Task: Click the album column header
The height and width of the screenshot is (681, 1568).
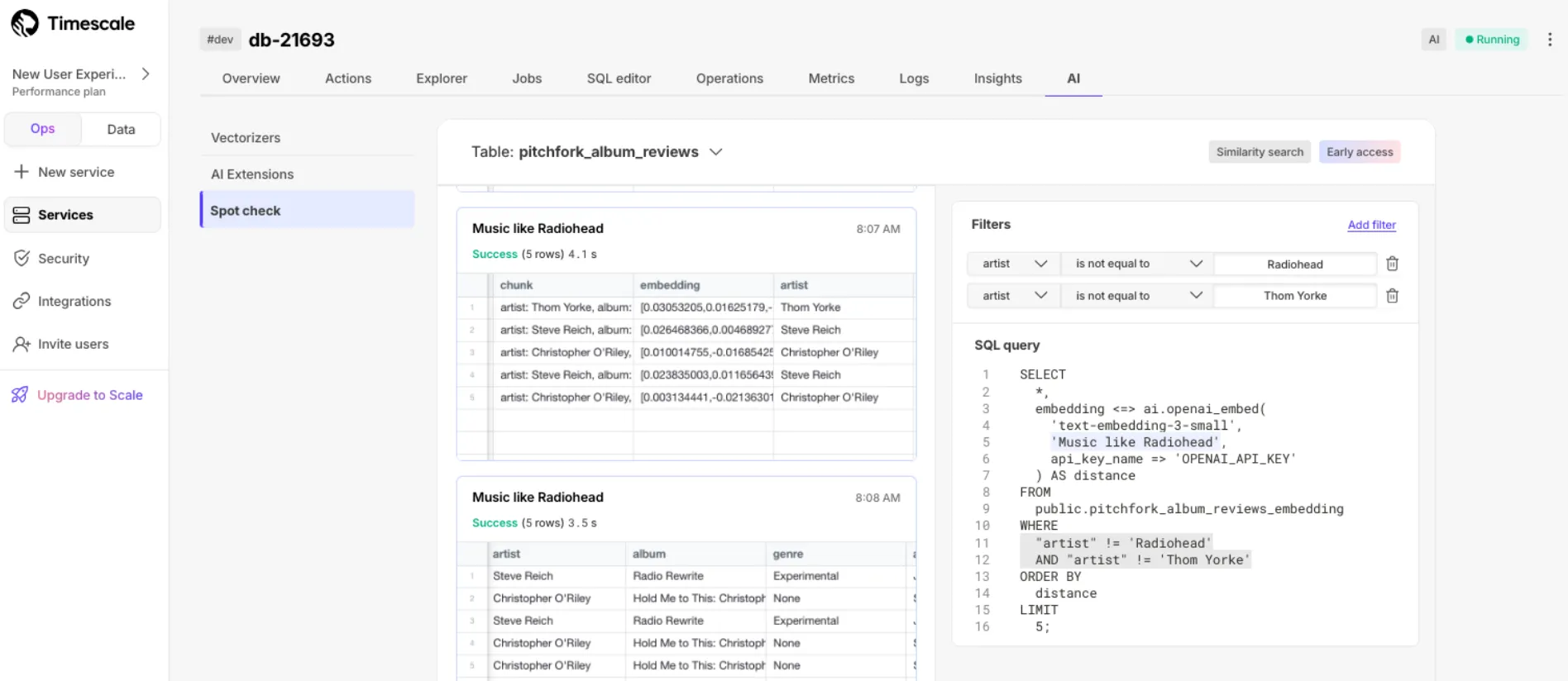Action: [x=696, y=554]
